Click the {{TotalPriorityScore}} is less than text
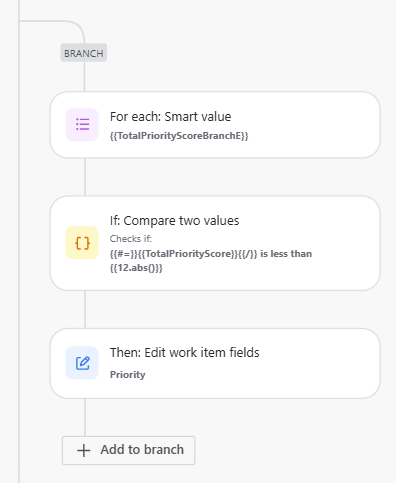396x483 pixels. pyautogui.click(x=211, y=254)
